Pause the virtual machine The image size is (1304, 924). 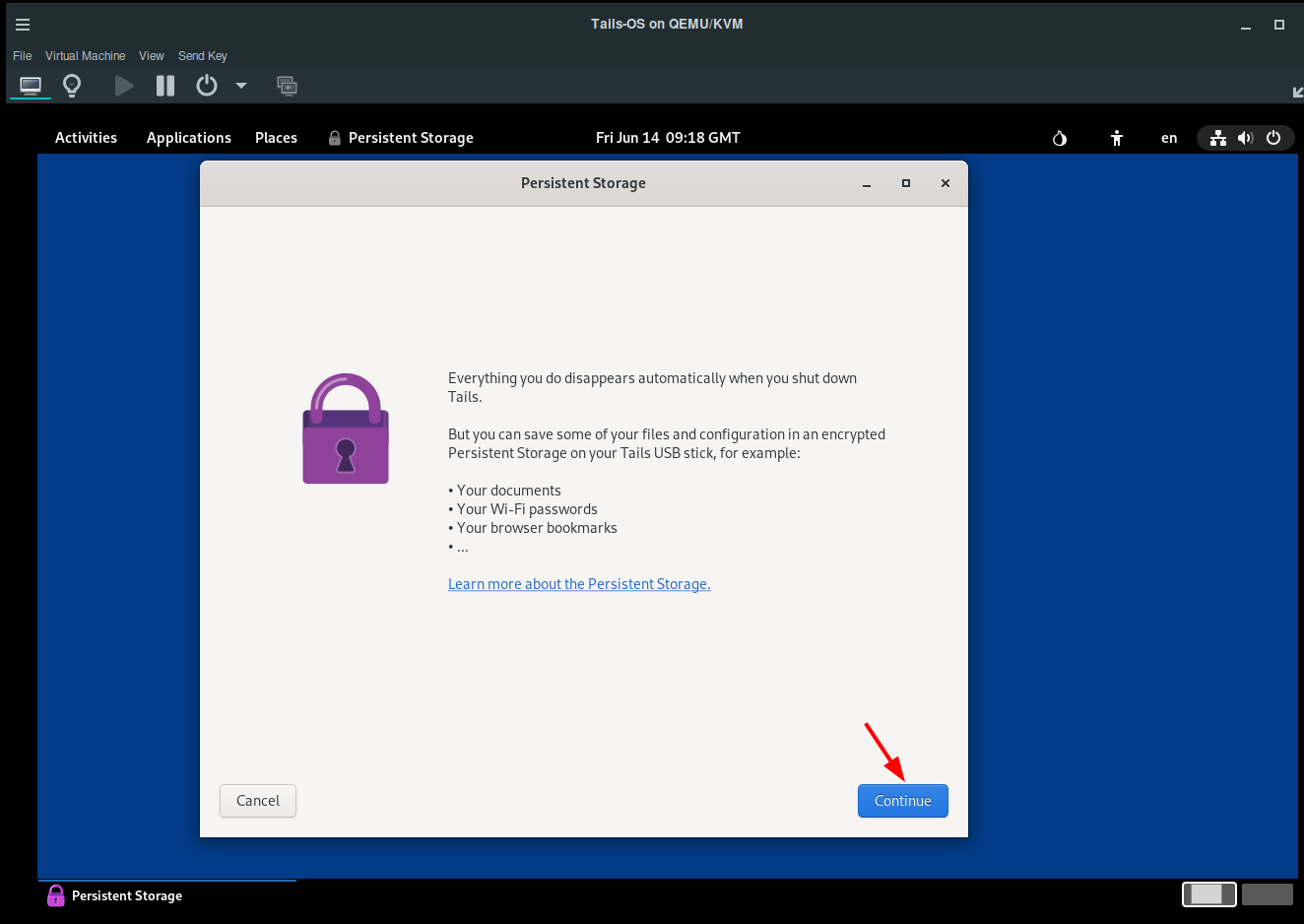[165, 86]
